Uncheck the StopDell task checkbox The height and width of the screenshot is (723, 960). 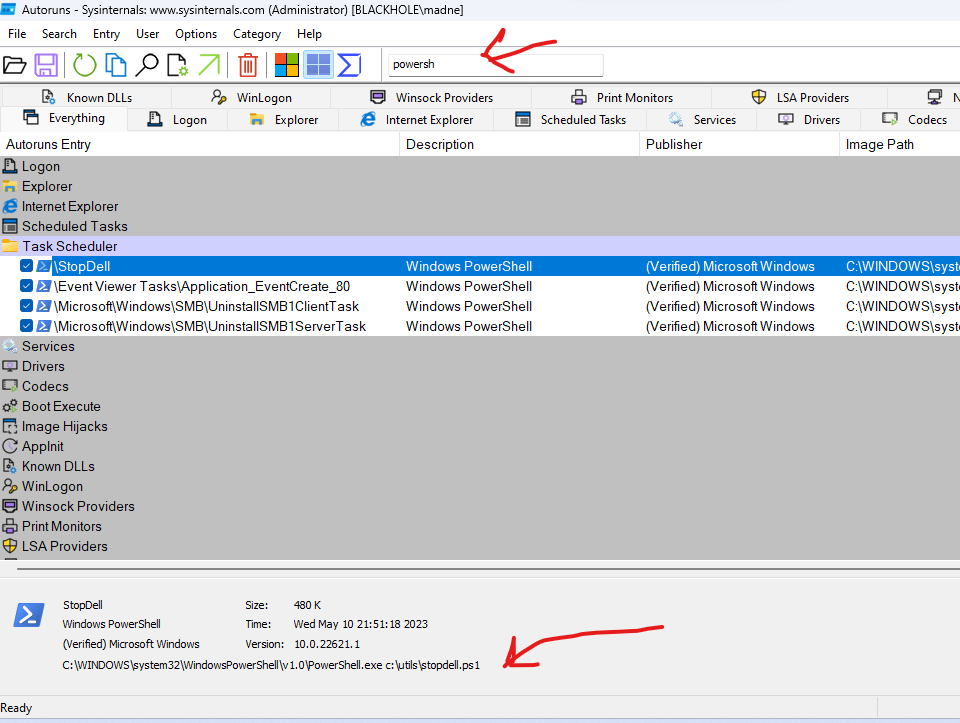(26, 266)
